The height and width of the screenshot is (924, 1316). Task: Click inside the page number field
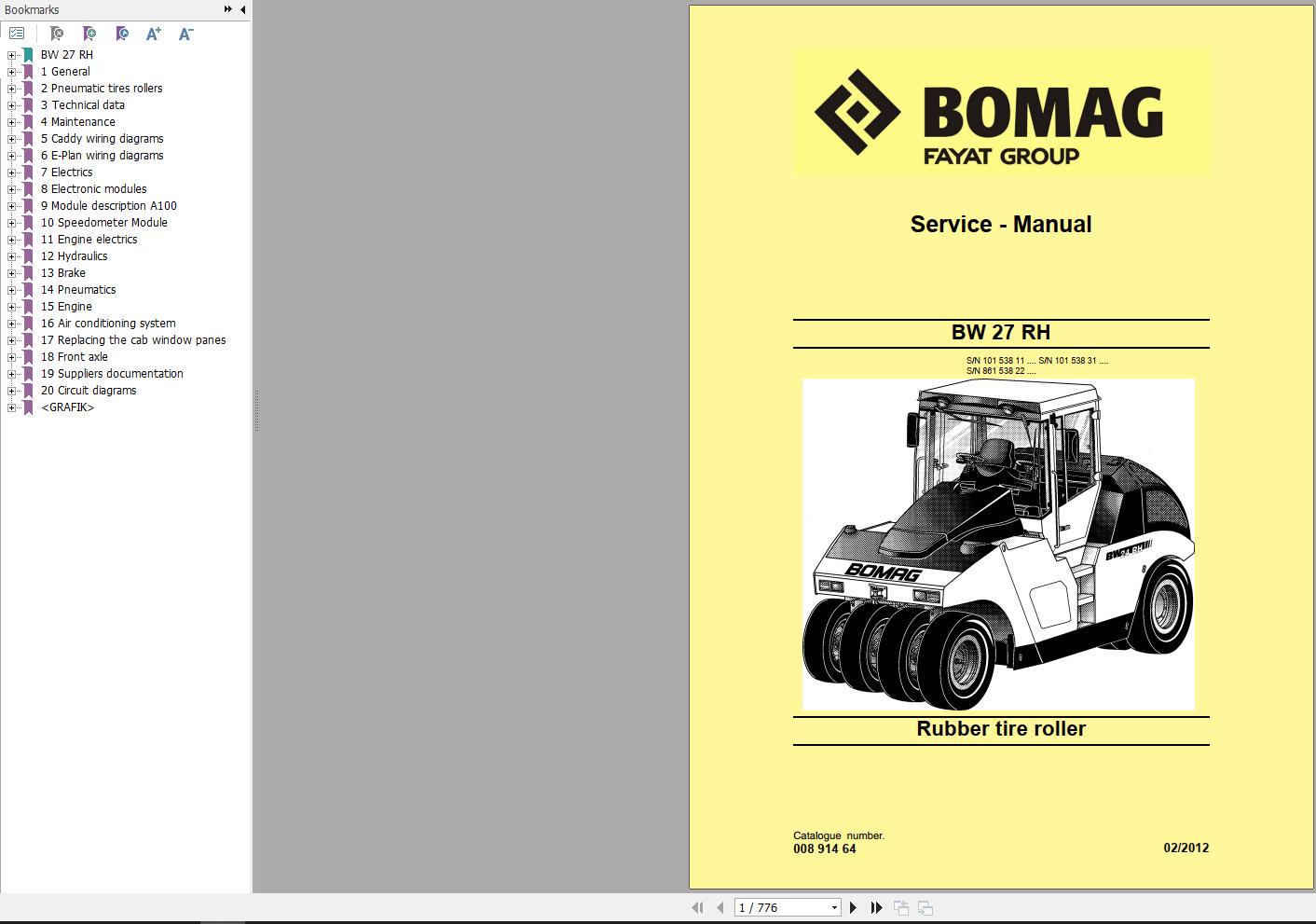click(774, 906)
